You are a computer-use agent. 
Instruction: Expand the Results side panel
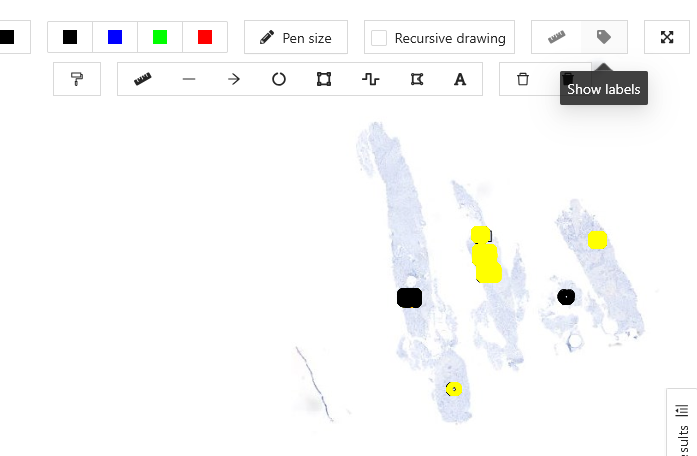click(x=682, y=424)
